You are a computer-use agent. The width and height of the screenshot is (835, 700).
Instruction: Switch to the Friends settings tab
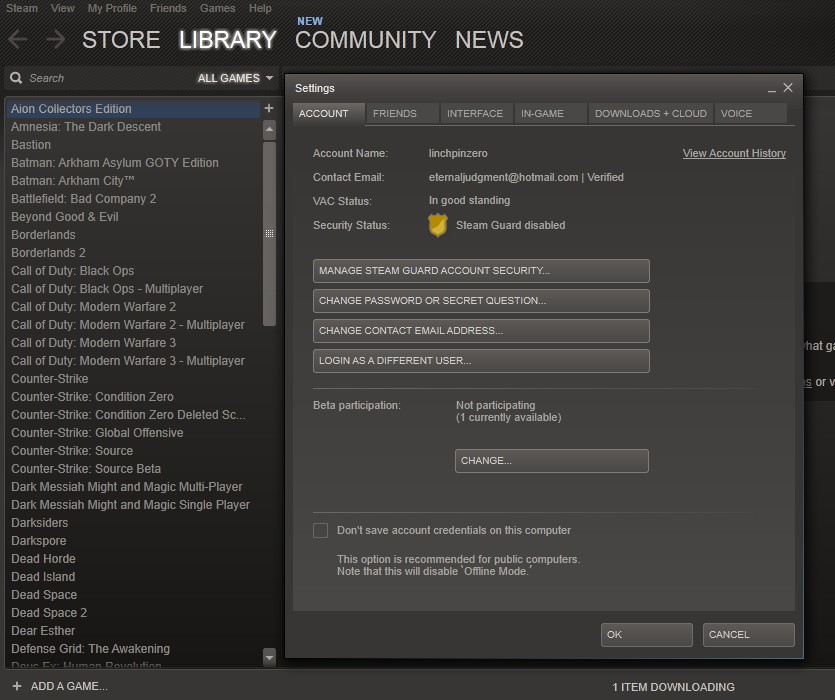(x=403, y=113)
